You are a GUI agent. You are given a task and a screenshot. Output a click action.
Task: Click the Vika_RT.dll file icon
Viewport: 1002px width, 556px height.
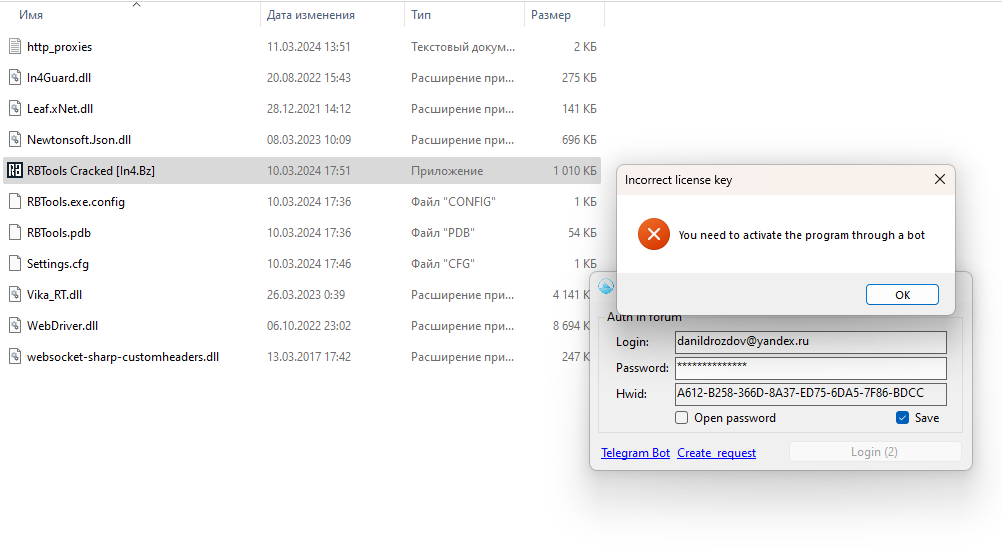click(15, 295)
